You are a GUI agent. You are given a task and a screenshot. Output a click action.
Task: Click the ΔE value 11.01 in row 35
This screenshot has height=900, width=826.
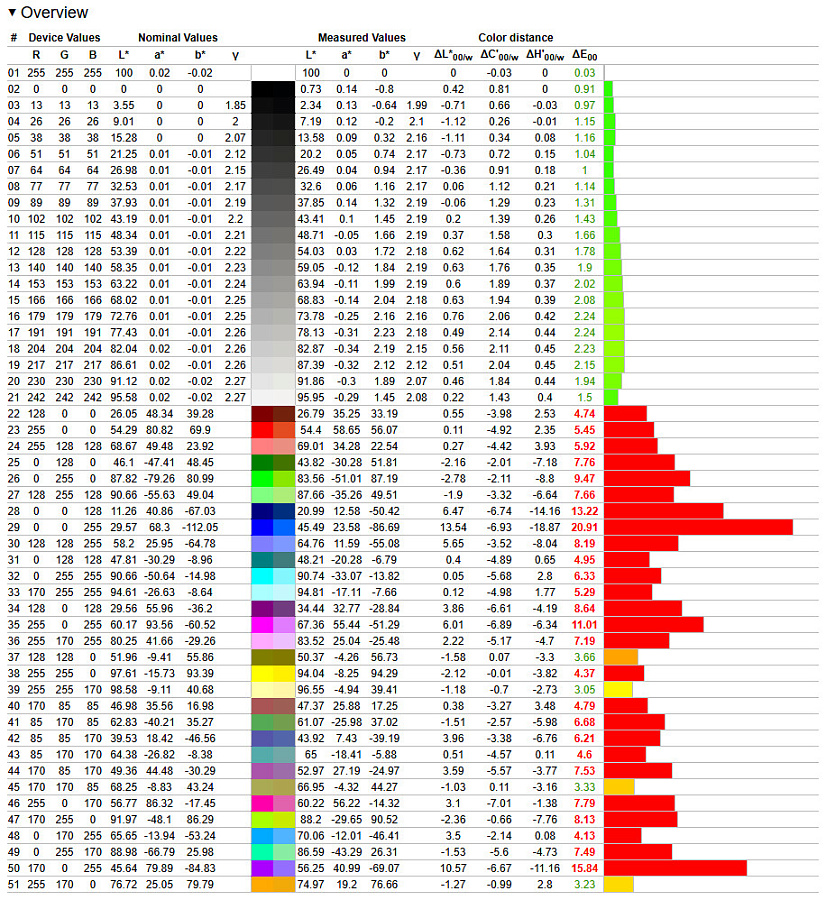pos(584,625)
